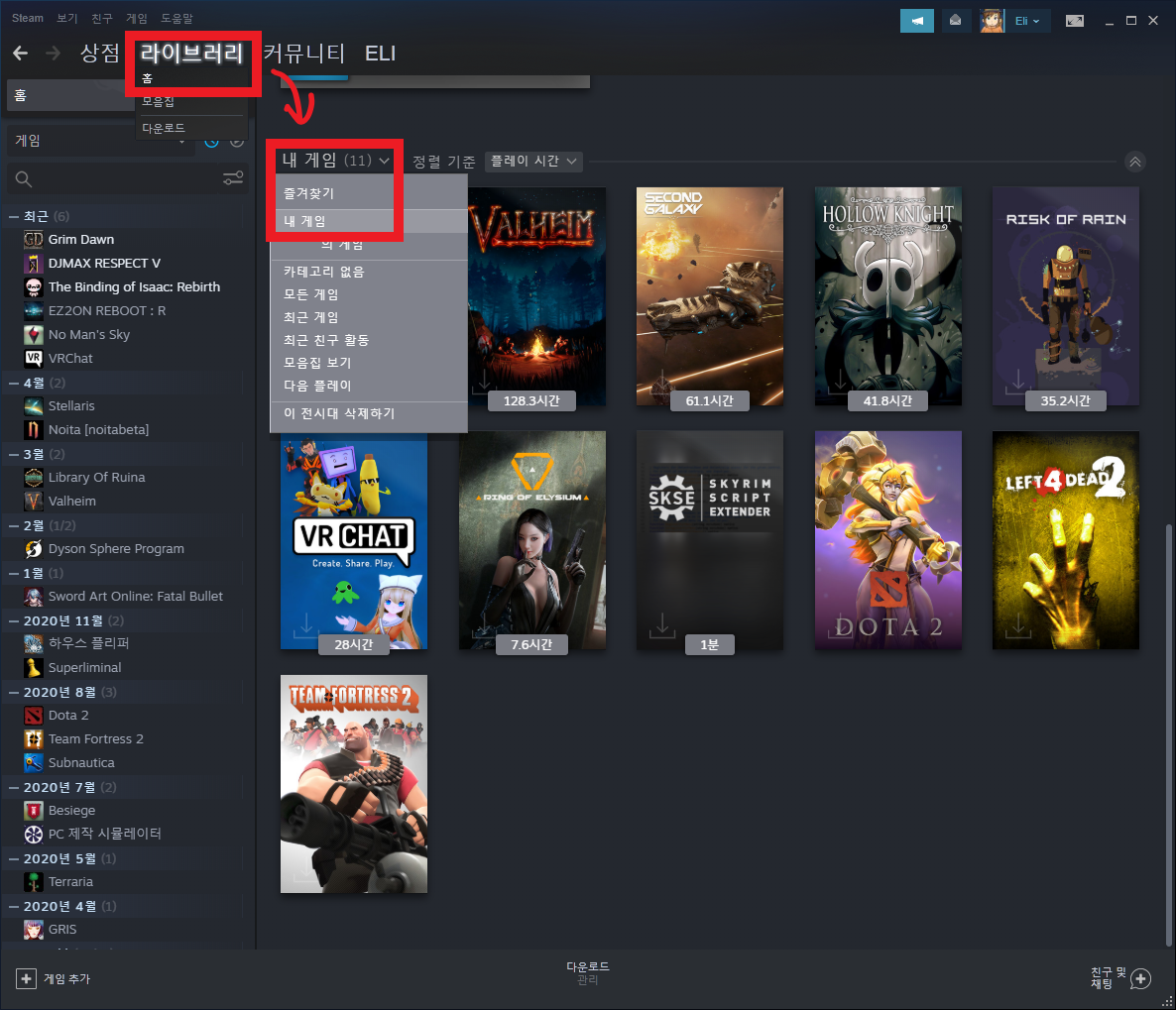
Task: Click the library search input field
Action: 128,179
